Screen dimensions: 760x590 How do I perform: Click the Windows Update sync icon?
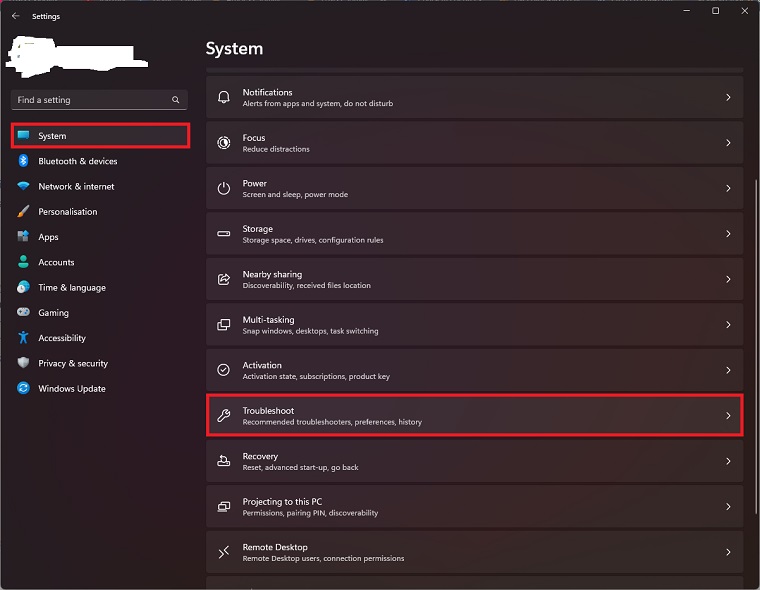23,389
